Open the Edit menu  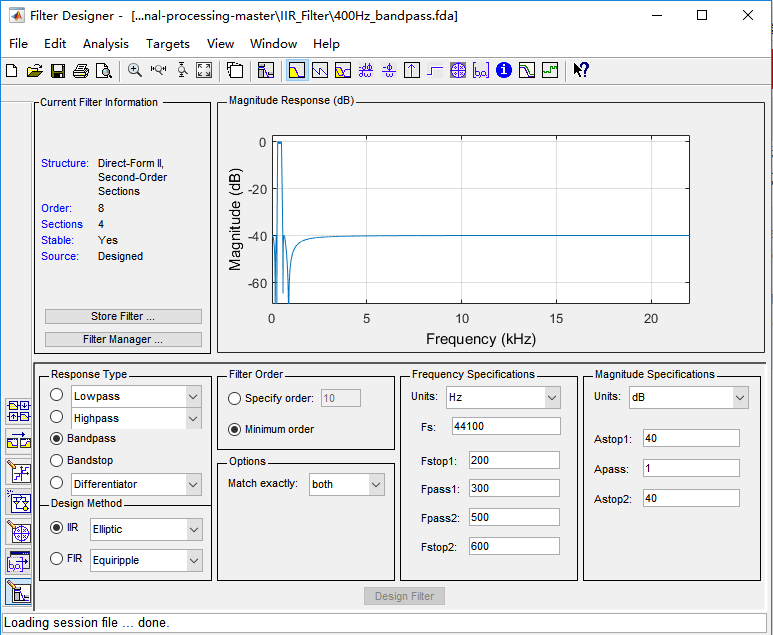(55, 44)
